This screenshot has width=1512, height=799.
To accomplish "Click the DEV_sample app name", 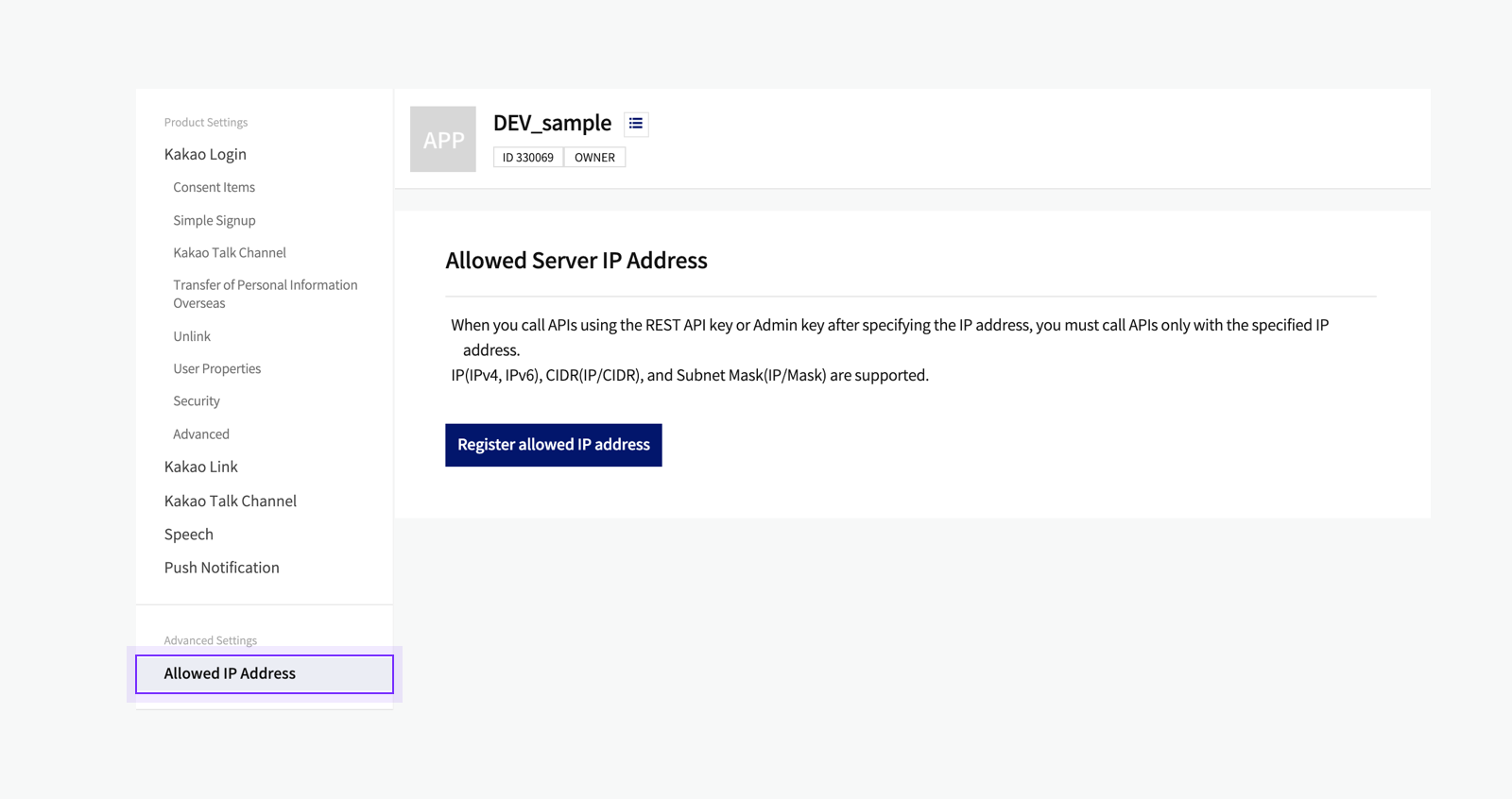I will click(x=552, y=123).
